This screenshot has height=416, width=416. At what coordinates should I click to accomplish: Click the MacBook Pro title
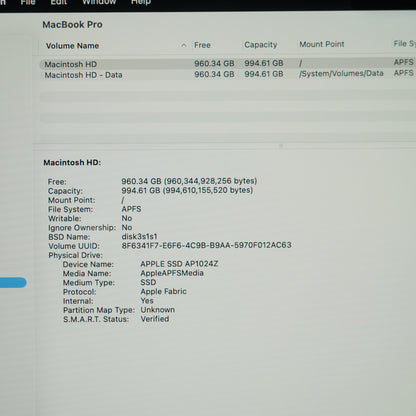(x=72, y=25)
